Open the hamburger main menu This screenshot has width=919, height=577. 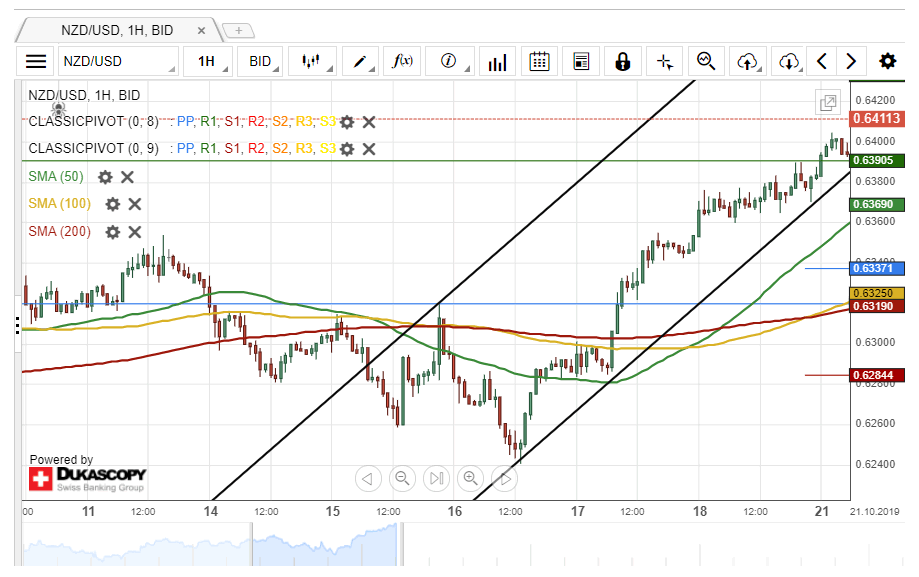[x=36, y=61]
